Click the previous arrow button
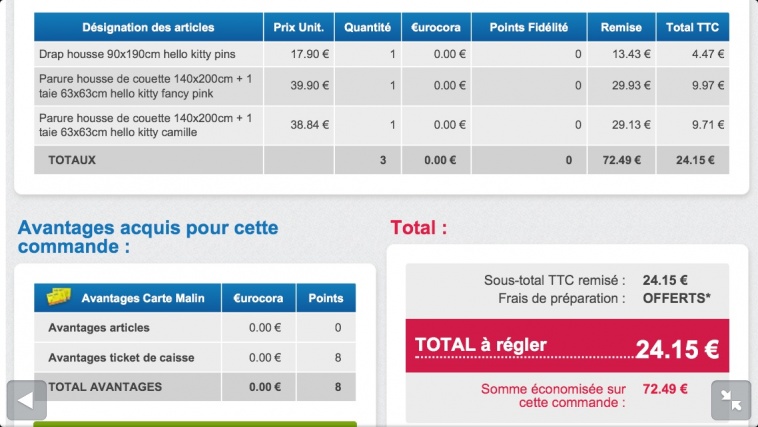The image size is (758, 427). 27,400
